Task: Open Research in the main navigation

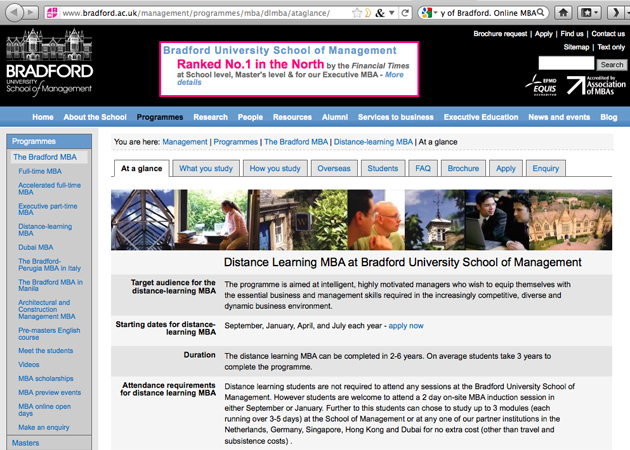Action: tap(211, 117)
